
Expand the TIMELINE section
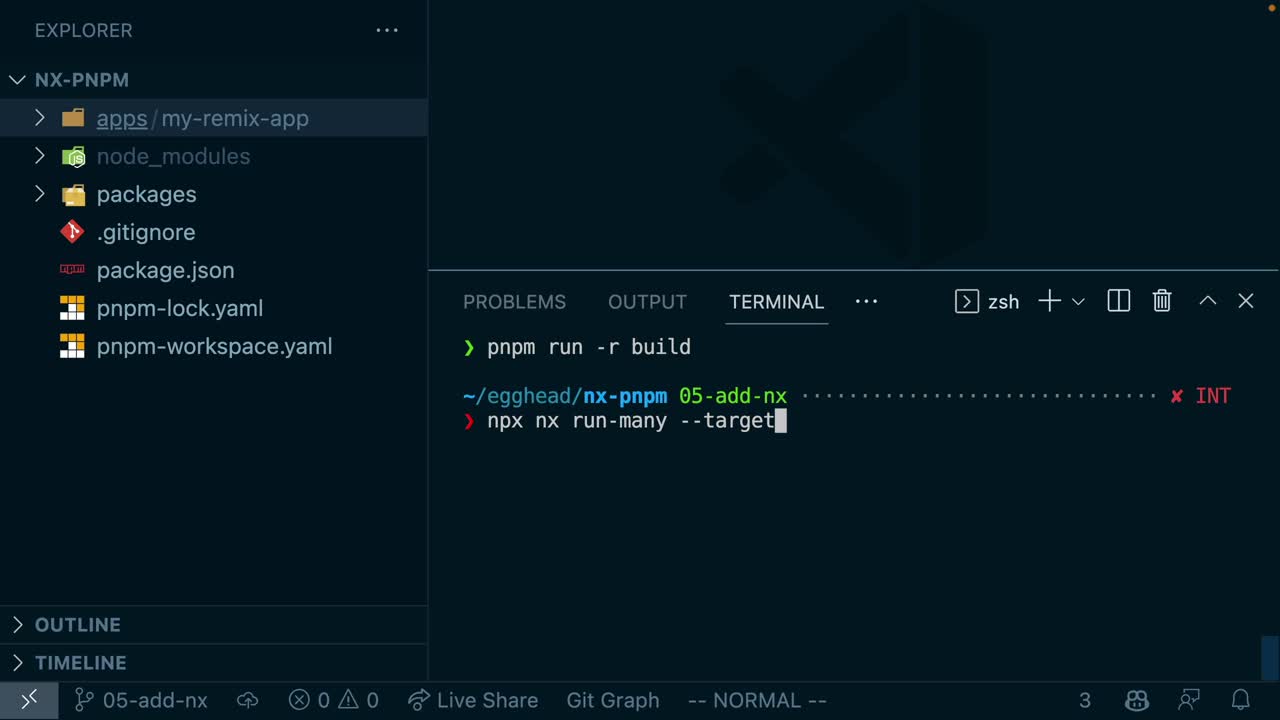point(80,663)
